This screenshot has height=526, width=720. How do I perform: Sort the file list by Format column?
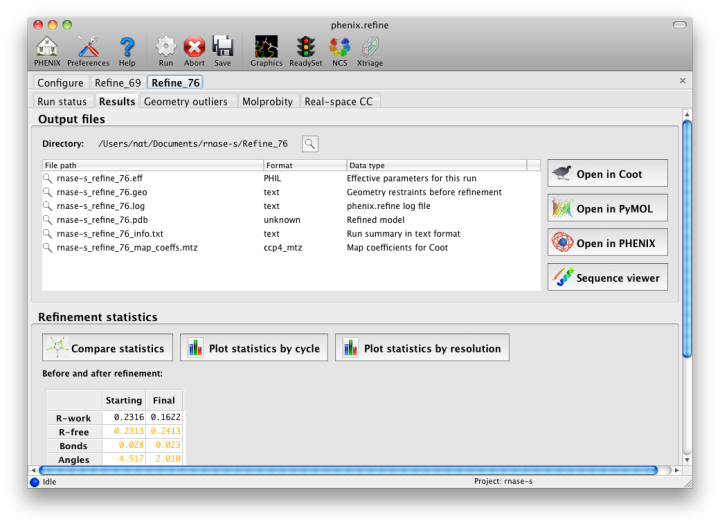[x=304, y=165]
